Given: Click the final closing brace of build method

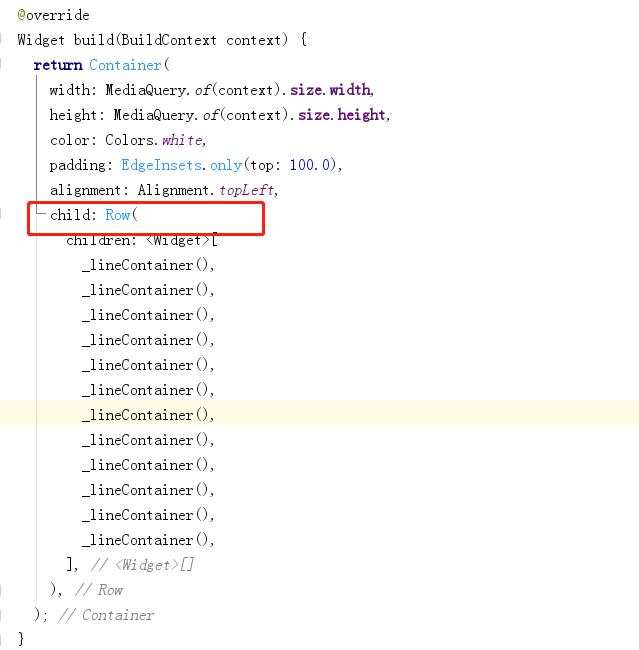Looking at the screenshot, I should pos(21,639).
